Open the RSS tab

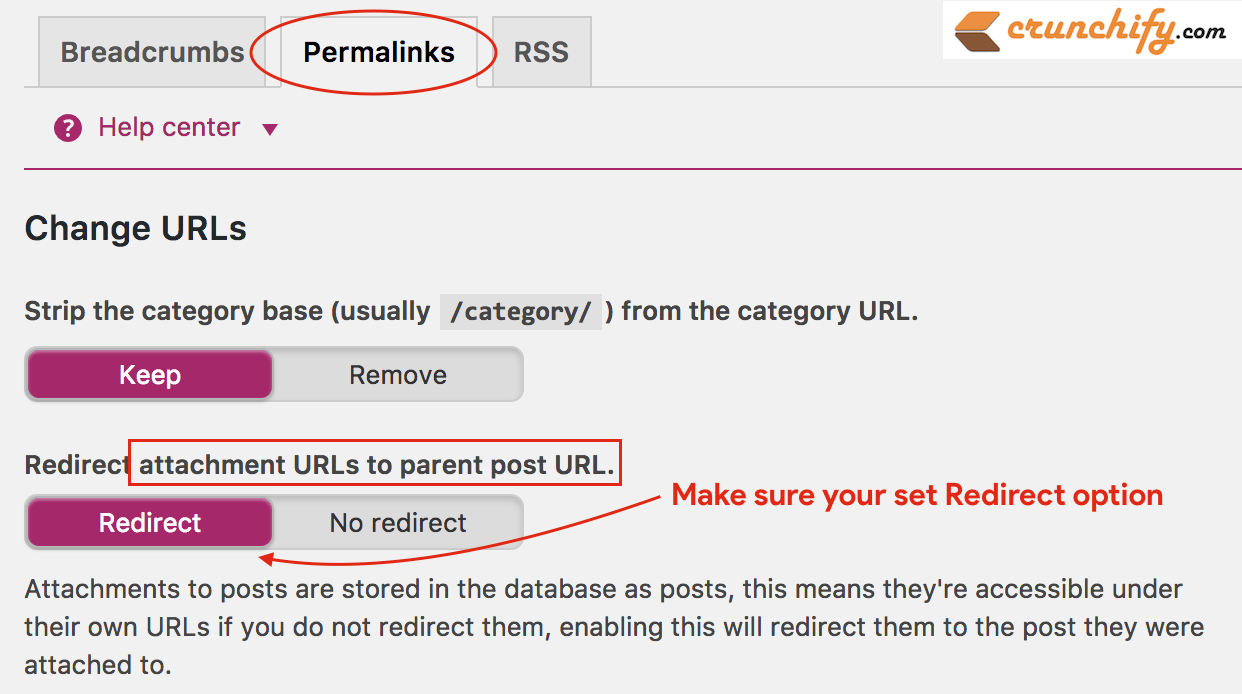pyautogui.click(x=541, y=52)
